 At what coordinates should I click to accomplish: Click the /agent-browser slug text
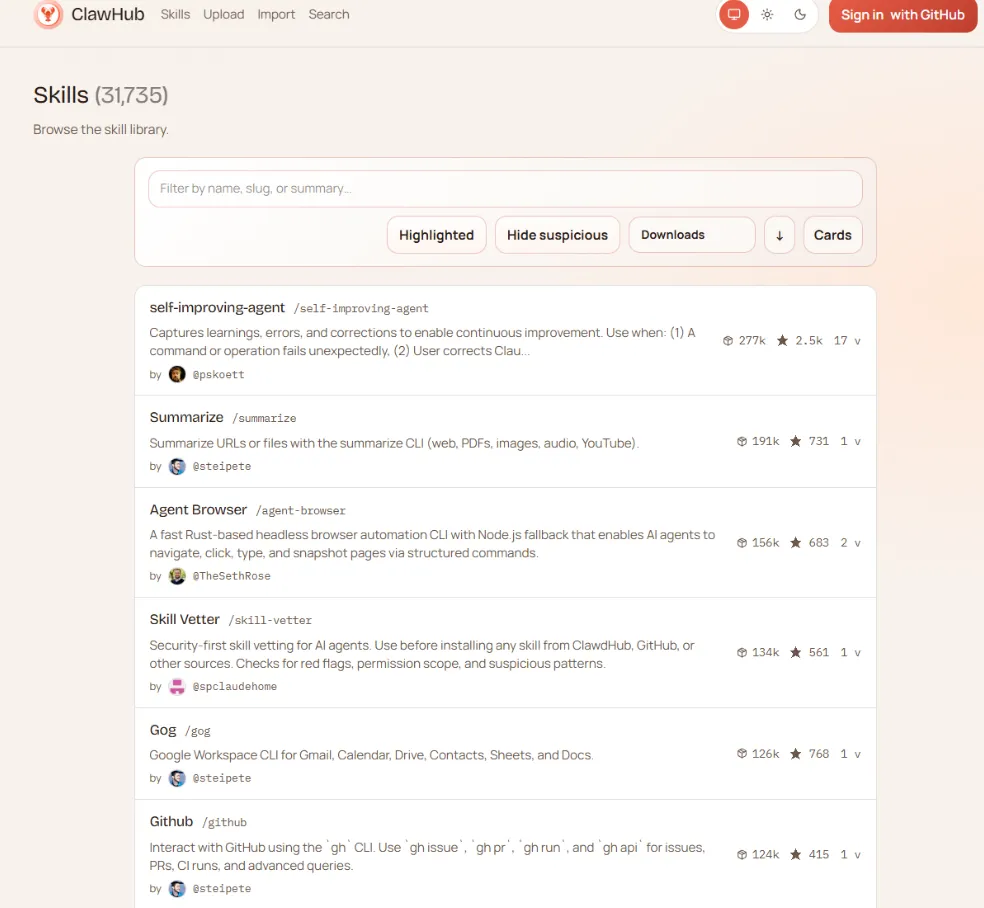301,511
